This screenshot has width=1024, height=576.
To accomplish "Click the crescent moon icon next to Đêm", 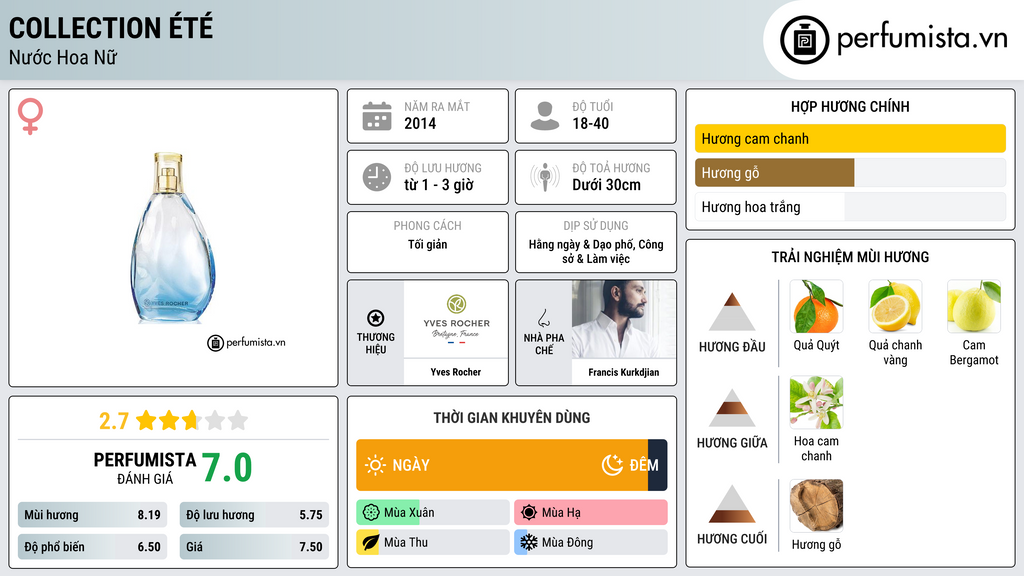I will pos(612,465).
